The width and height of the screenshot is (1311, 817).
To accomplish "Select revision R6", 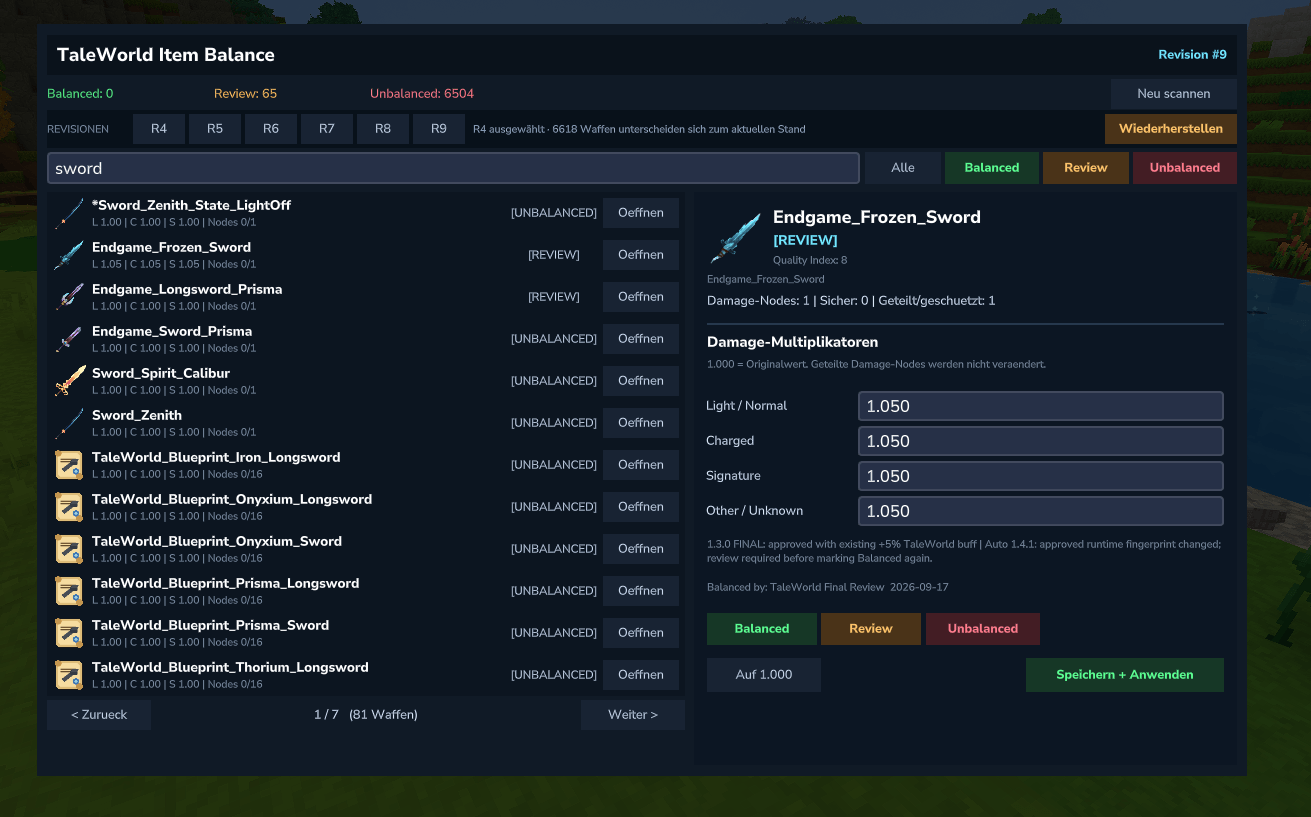I will click(271, 129).
